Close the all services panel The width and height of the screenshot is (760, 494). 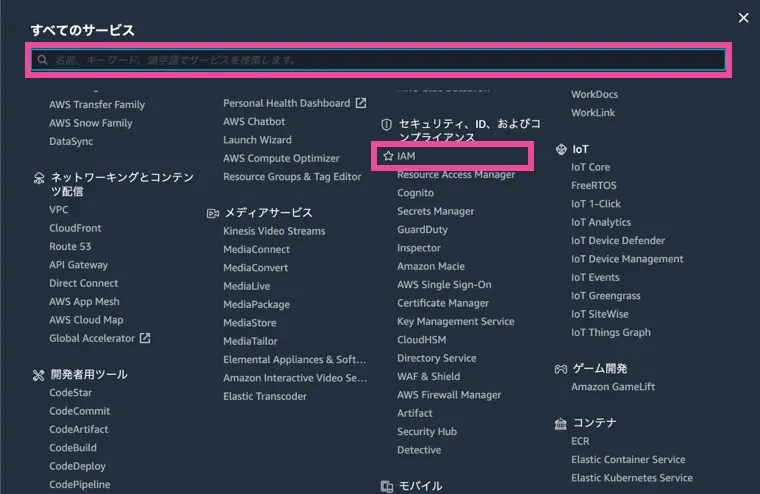(743, 18)
